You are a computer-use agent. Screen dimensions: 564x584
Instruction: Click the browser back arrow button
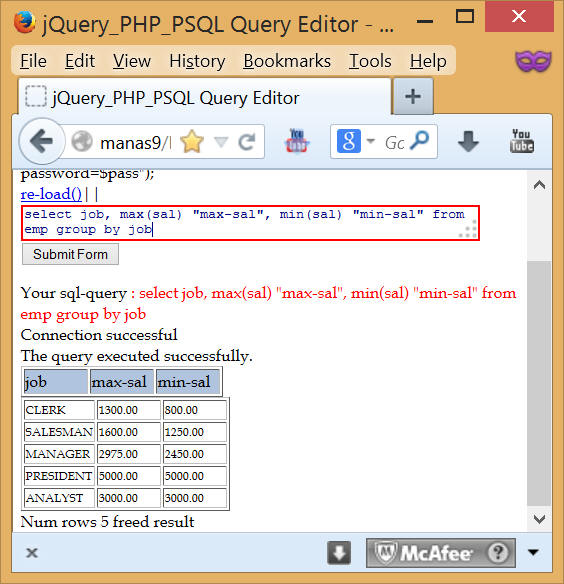[41, 141]
